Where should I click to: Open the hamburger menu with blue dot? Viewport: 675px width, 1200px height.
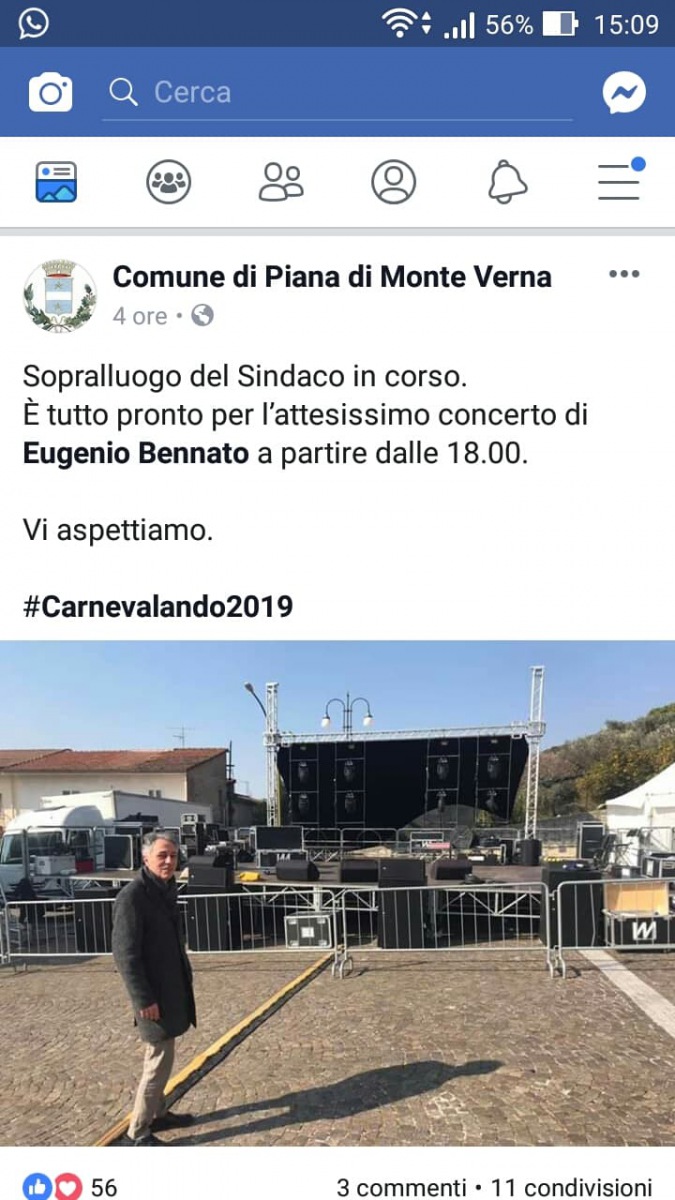click(620, 180)
